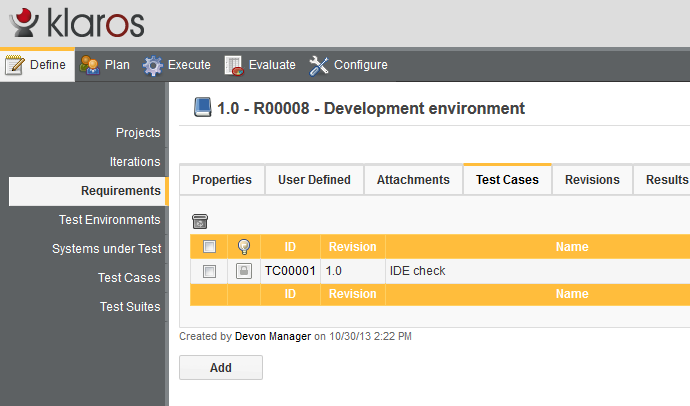Open Systems under Test in sidebar
The image size is (690, 406).
click(x=106, y=249)
